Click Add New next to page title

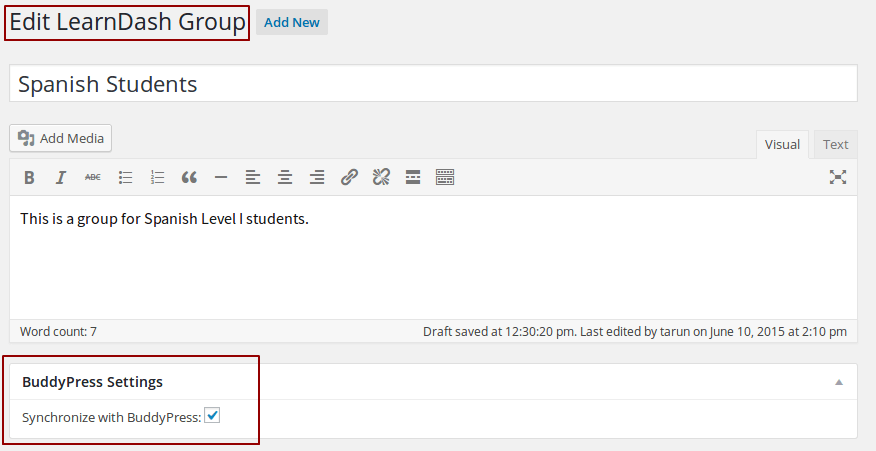point(292,22)
